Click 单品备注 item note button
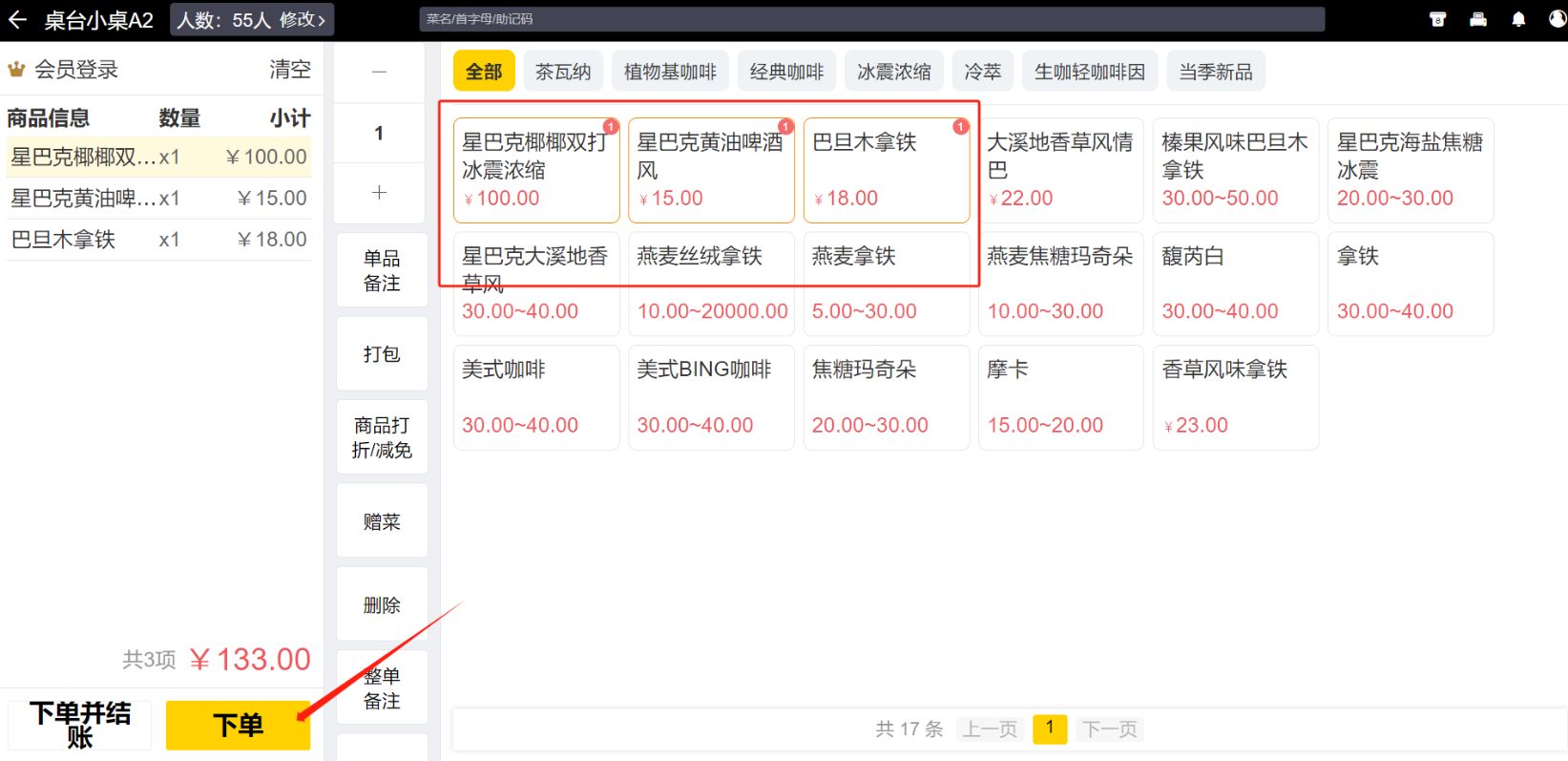 click(x=382, y=270)
